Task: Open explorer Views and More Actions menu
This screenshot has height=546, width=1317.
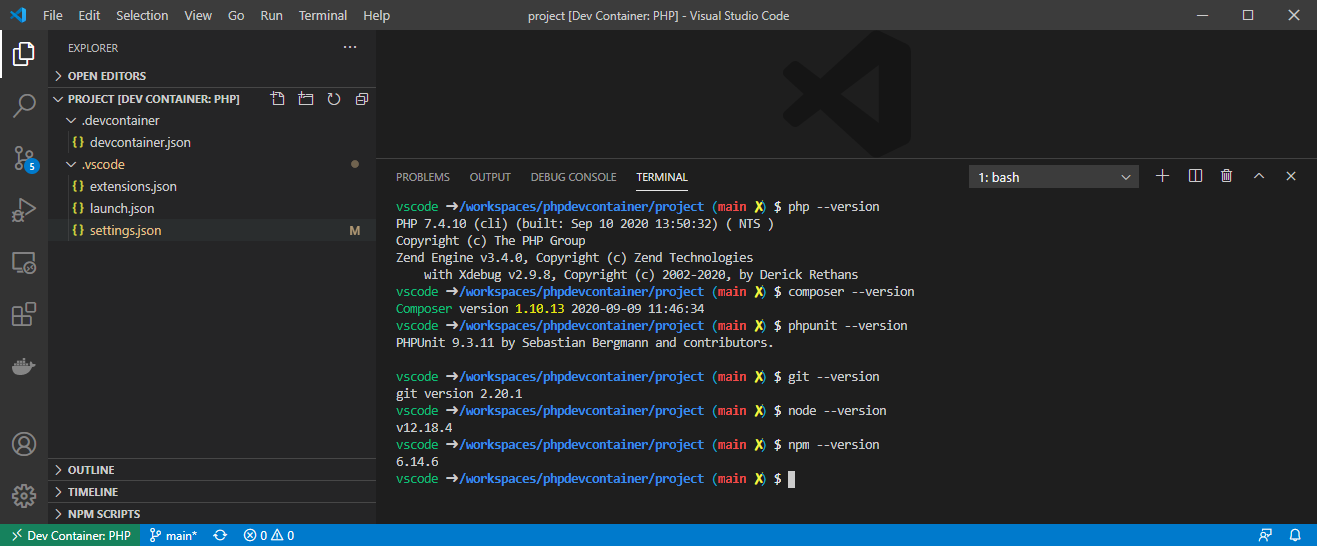Action: pyautogui.click(x=350, y=48)
